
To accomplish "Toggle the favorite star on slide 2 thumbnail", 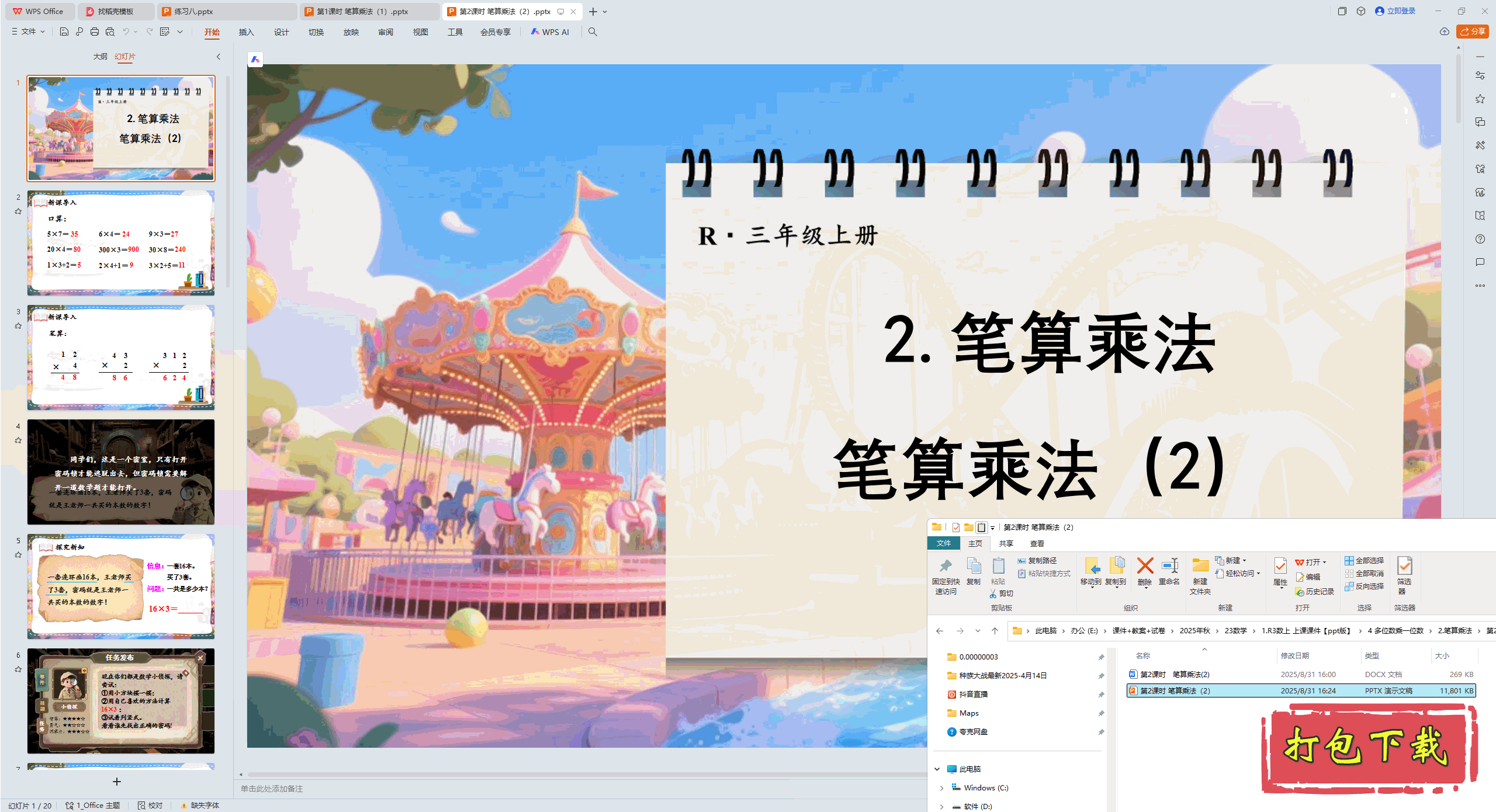I will [18, 211].
